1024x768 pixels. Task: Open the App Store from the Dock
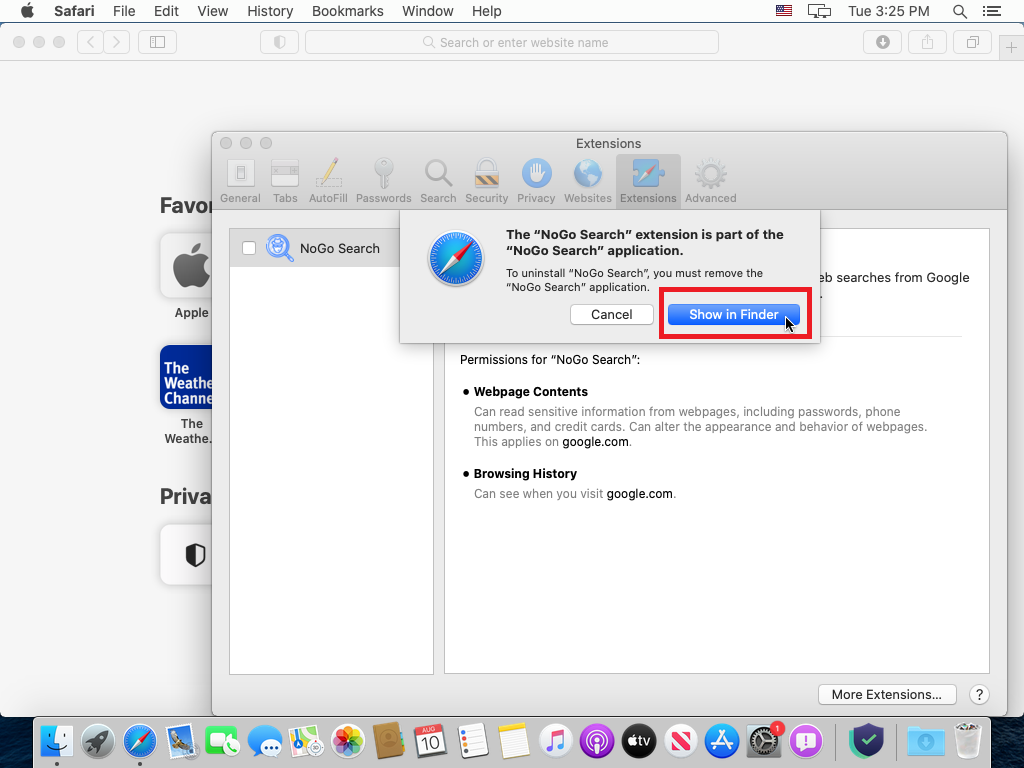point(722,741)
